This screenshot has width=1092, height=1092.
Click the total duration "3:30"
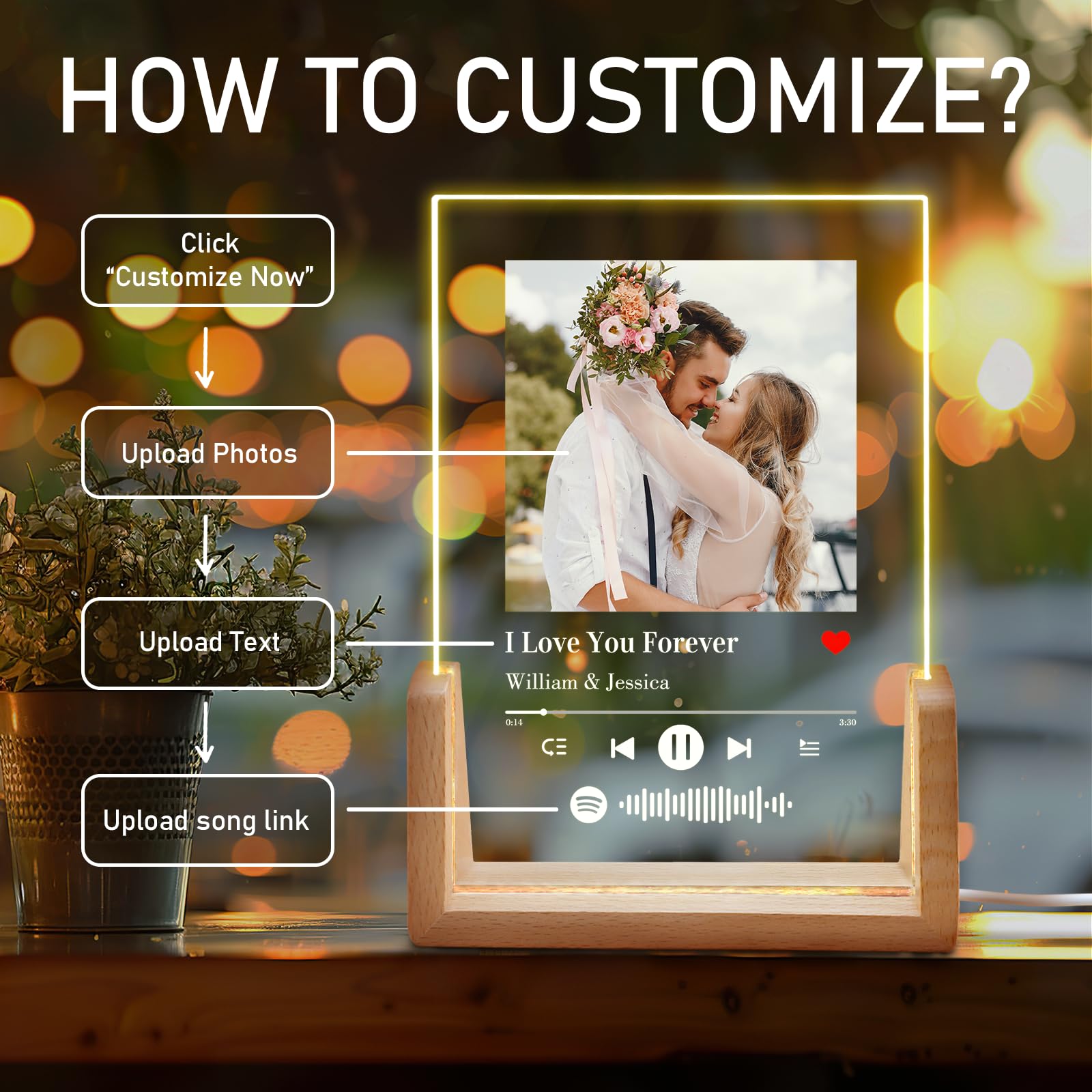click(848, 722)
